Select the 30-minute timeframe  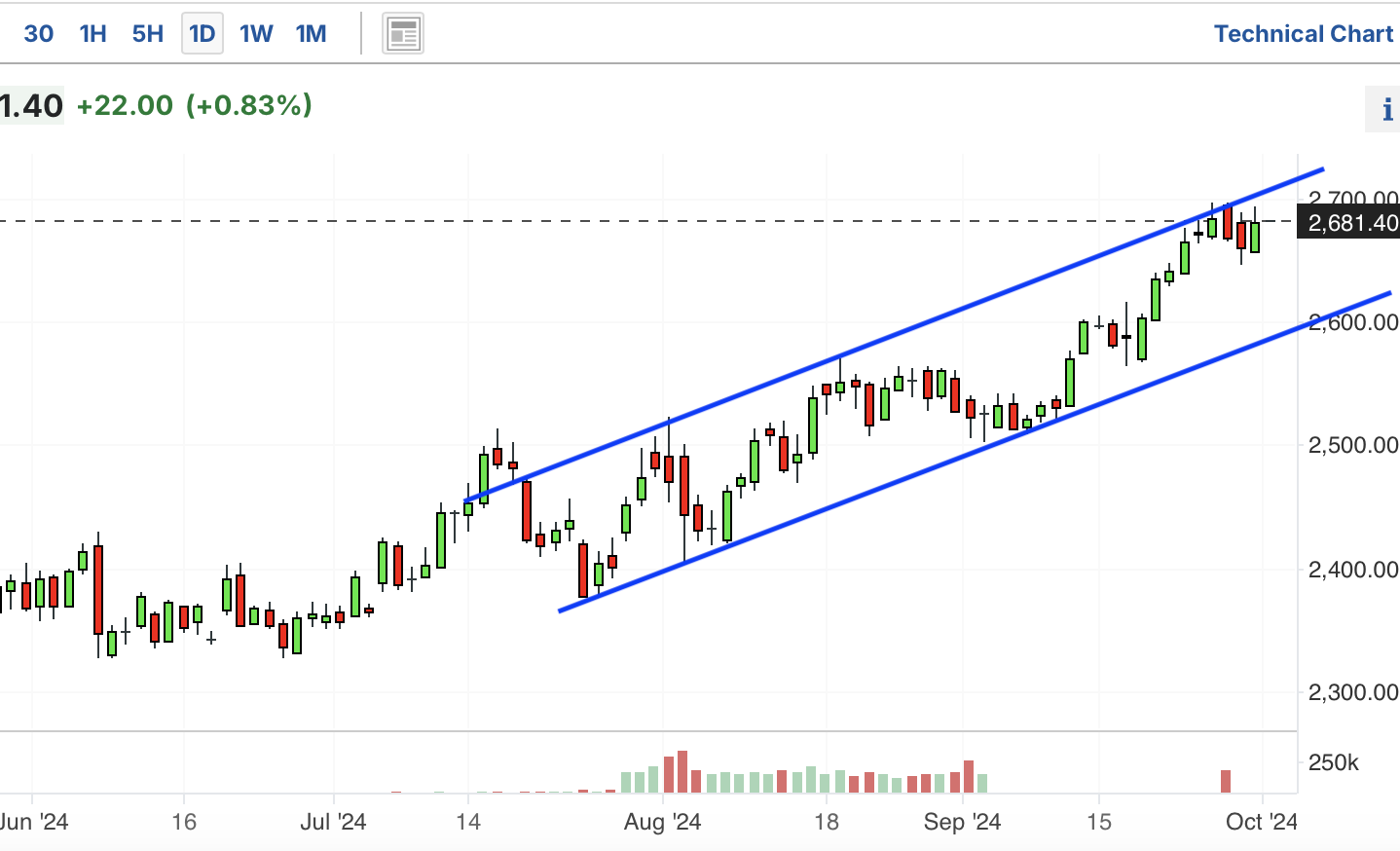coord(38,34)
